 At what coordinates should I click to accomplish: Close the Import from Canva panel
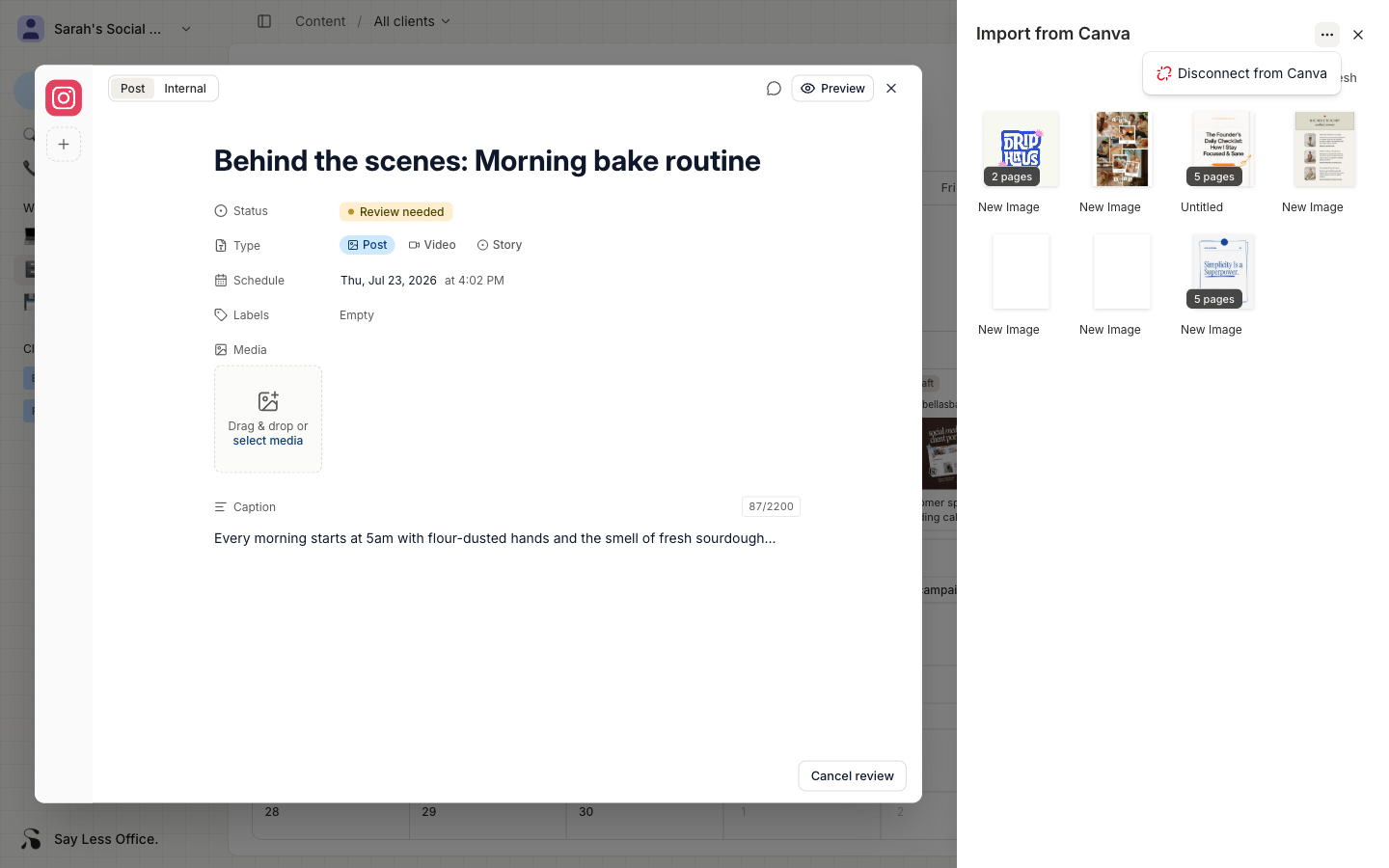tap(1358, 35)
